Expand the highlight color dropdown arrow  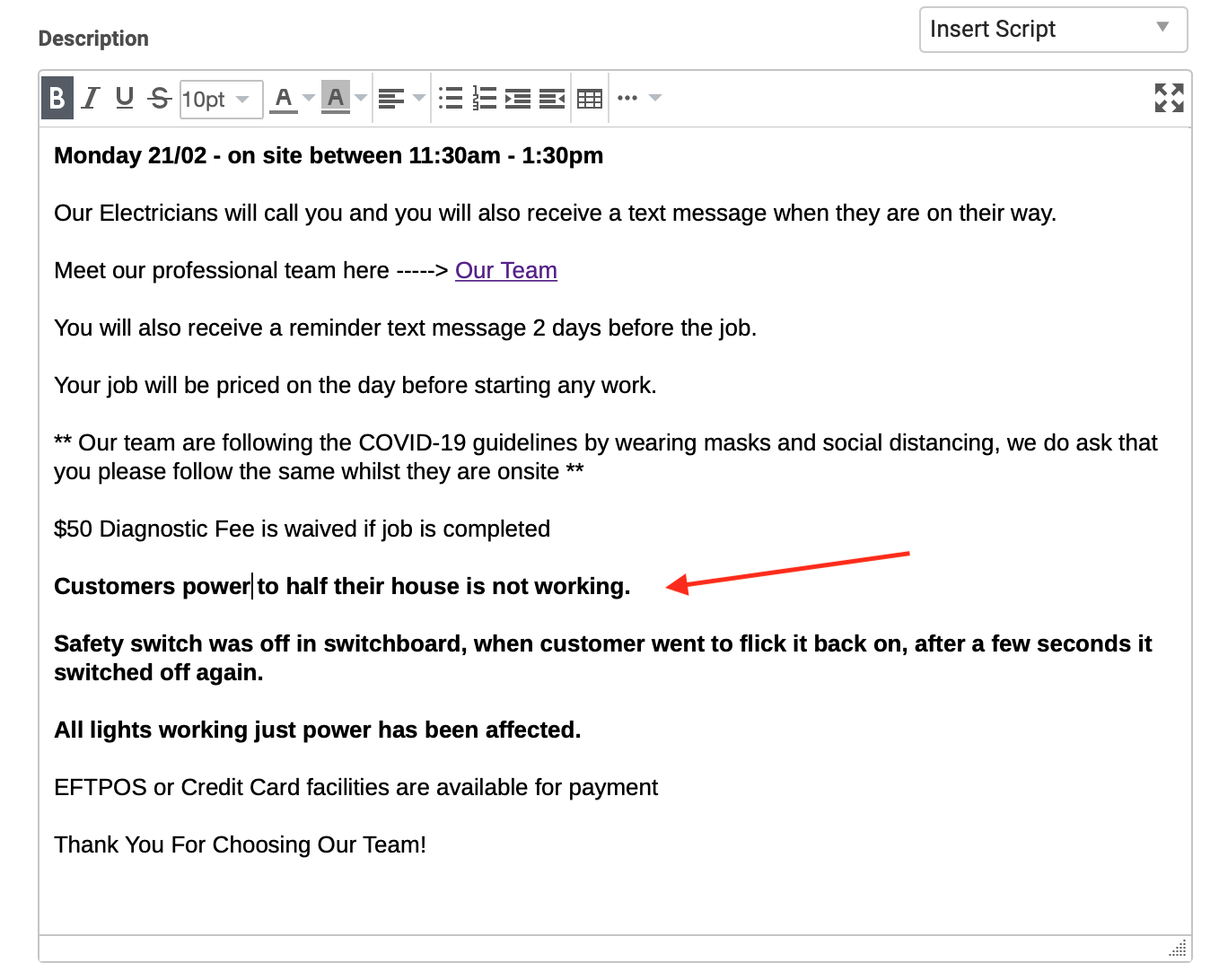361,98
